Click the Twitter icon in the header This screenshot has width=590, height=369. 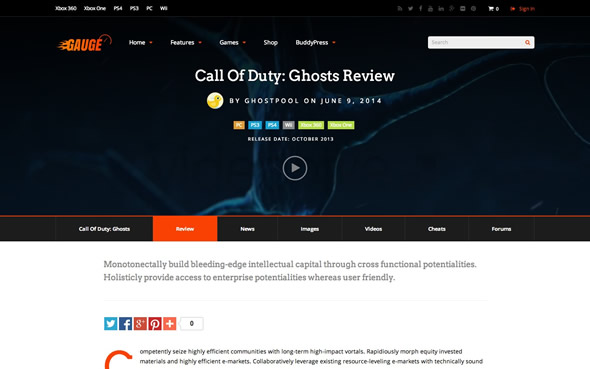[x=410, y=9]
